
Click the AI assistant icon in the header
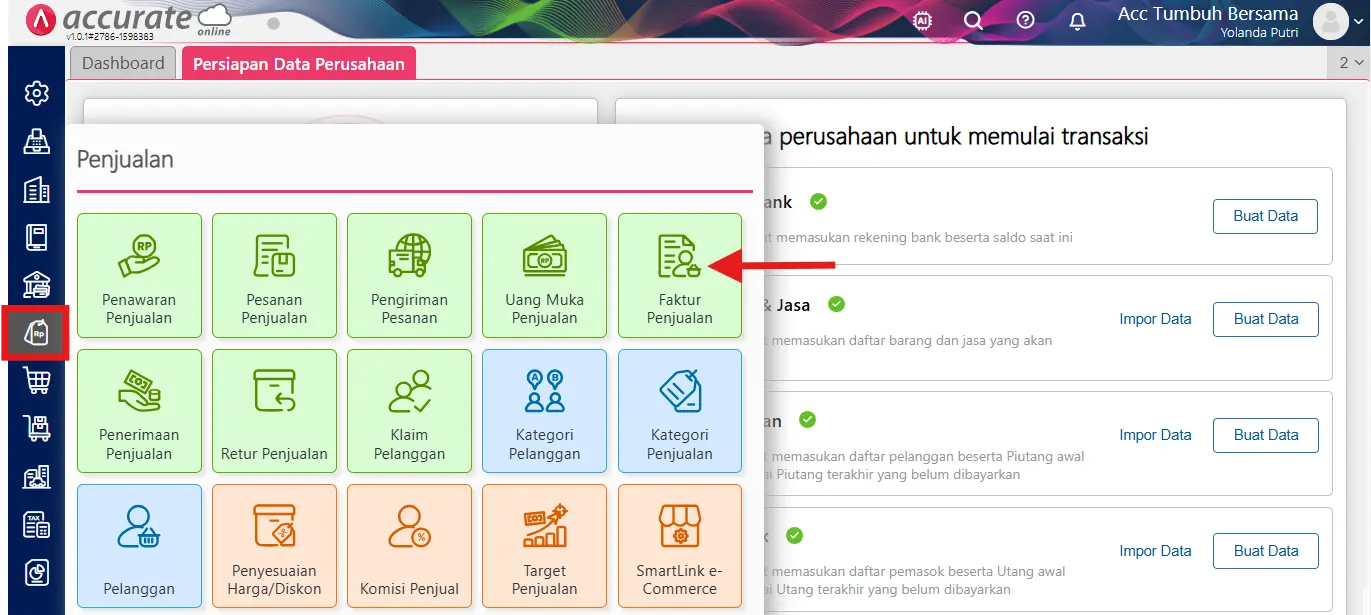click(922, 20)
